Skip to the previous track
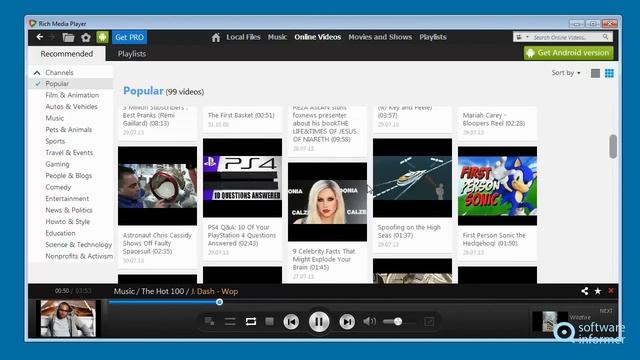The height and width of the screenshot is (360, 640). coord(291,322)
